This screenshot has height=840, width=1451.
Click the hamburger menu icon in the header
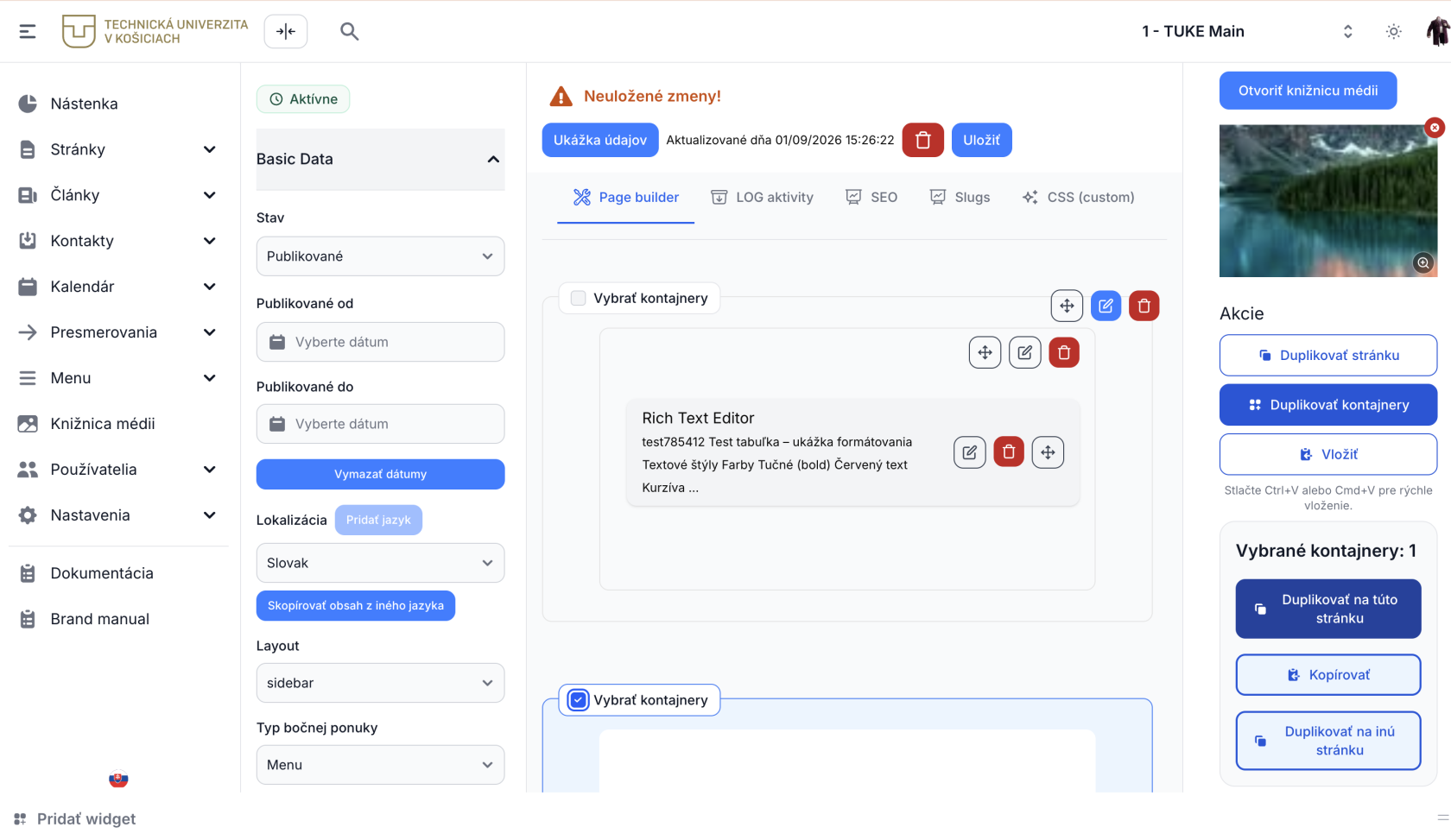click(x=28, y=31)
